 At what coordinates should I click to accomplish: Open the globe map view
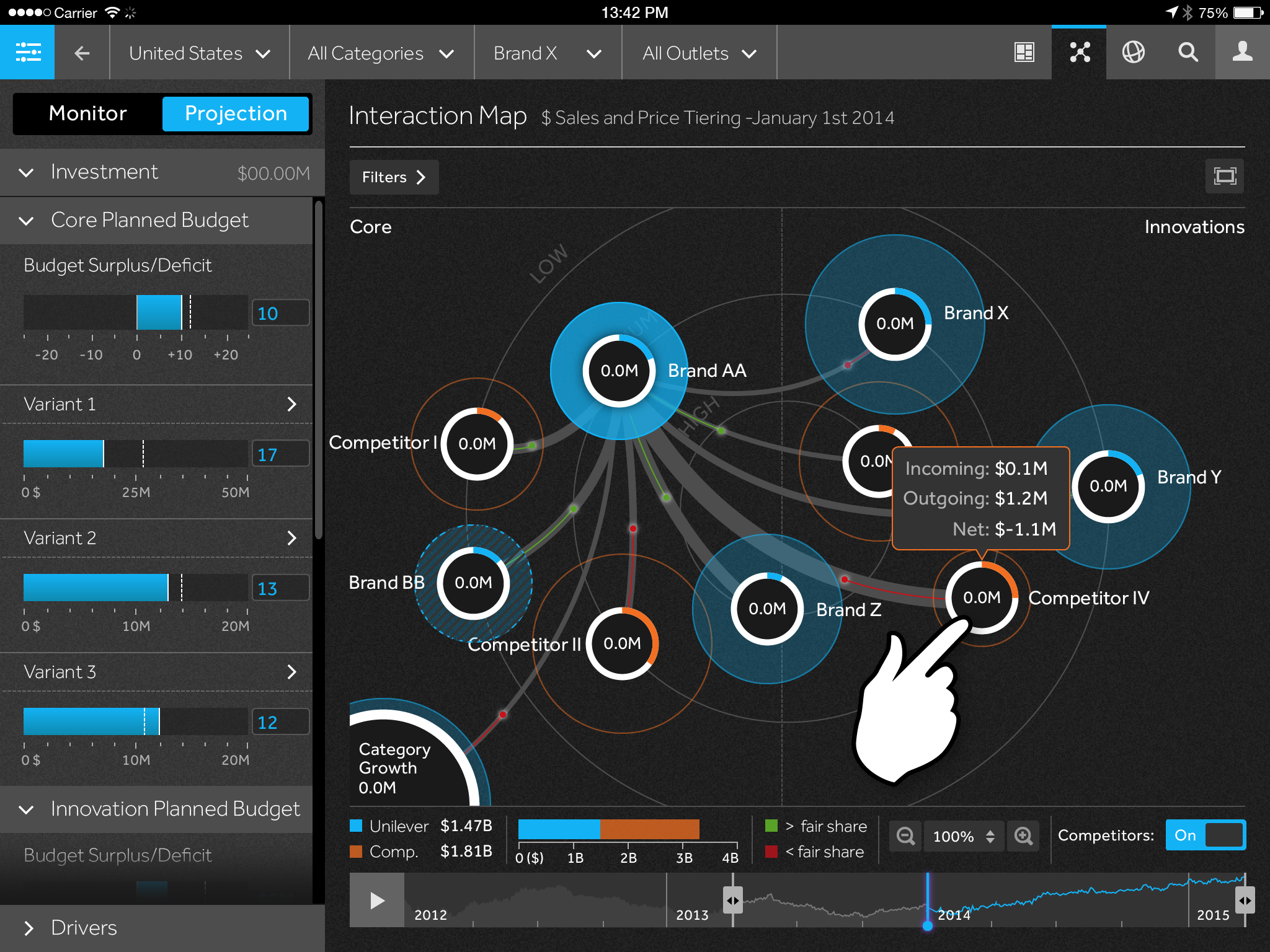1133,53
